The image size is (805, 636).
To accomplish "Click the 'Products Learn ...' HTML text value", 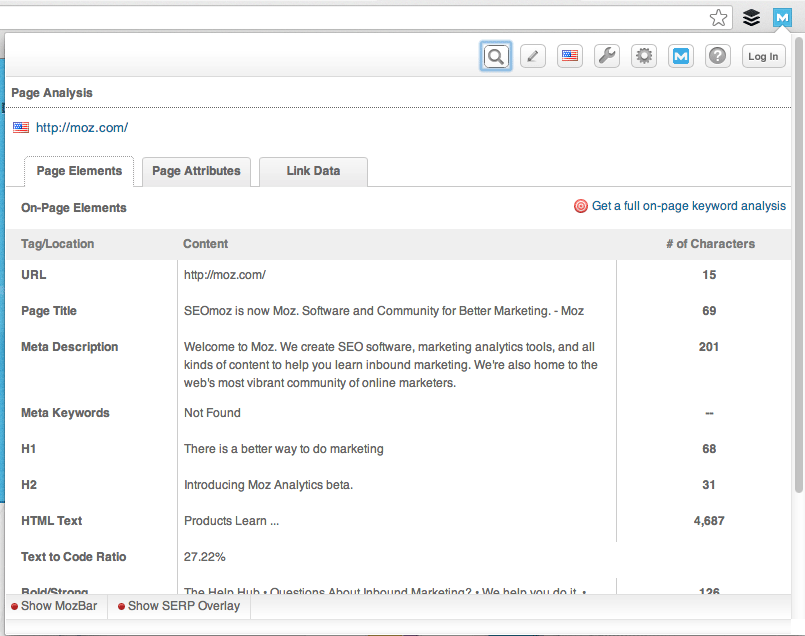I will click(x=231, y=521).
